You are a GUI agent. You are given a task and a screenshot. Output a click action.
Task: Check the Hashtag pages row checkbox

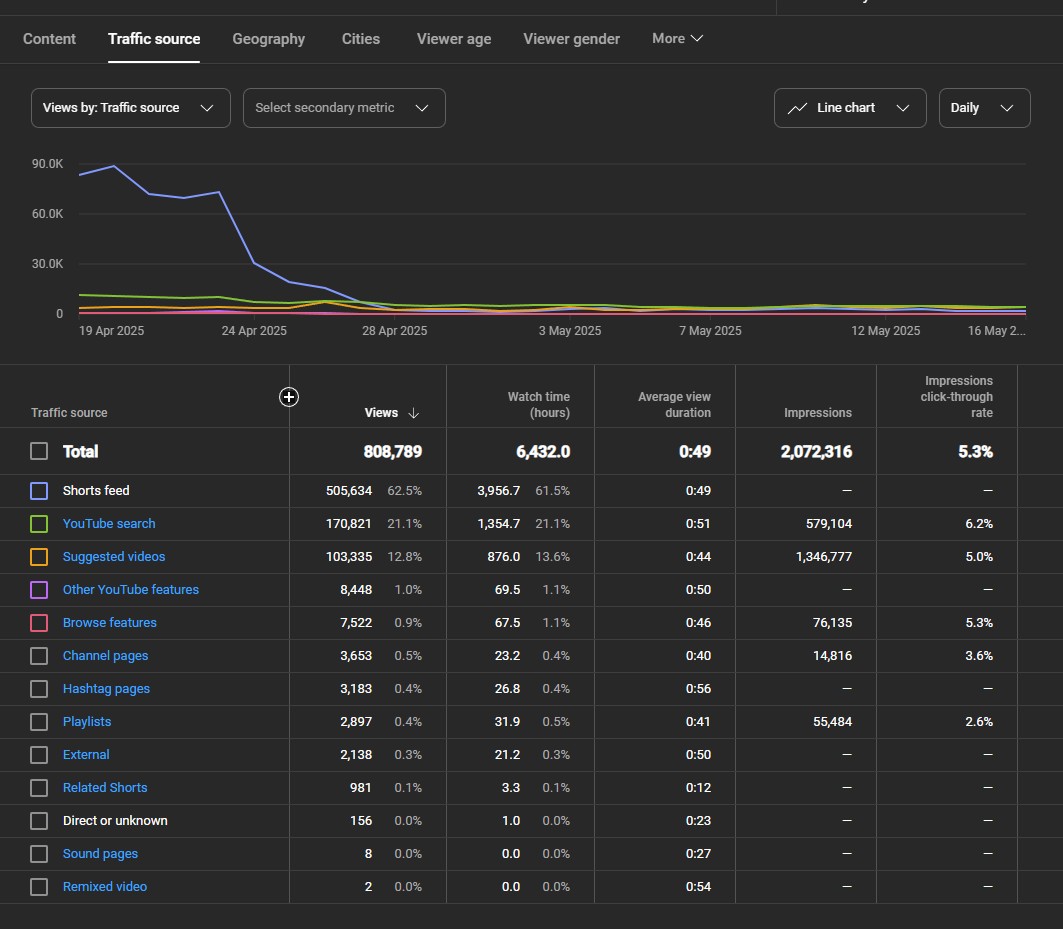39,689
